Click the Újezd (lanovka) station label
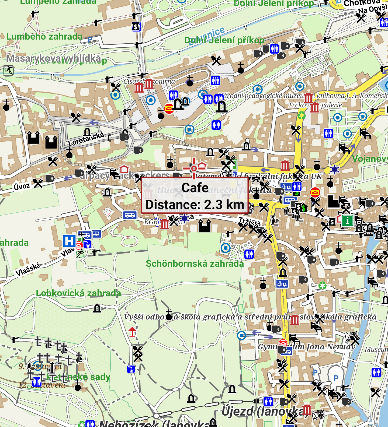 coord(263,411)
